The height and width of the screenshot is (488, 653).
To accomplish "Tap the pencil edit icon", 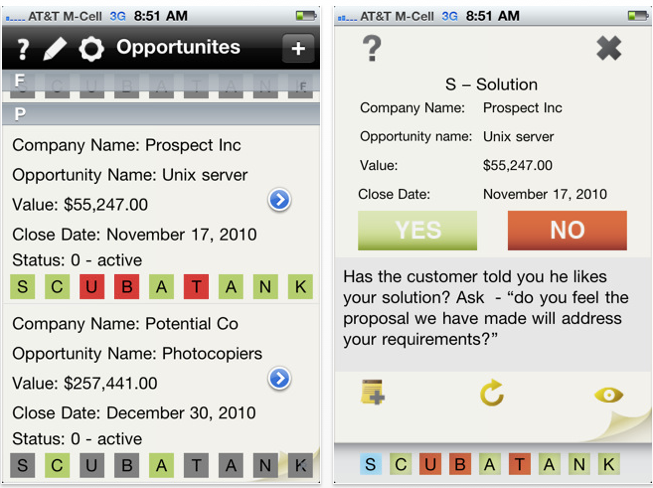I will [55, 49].
